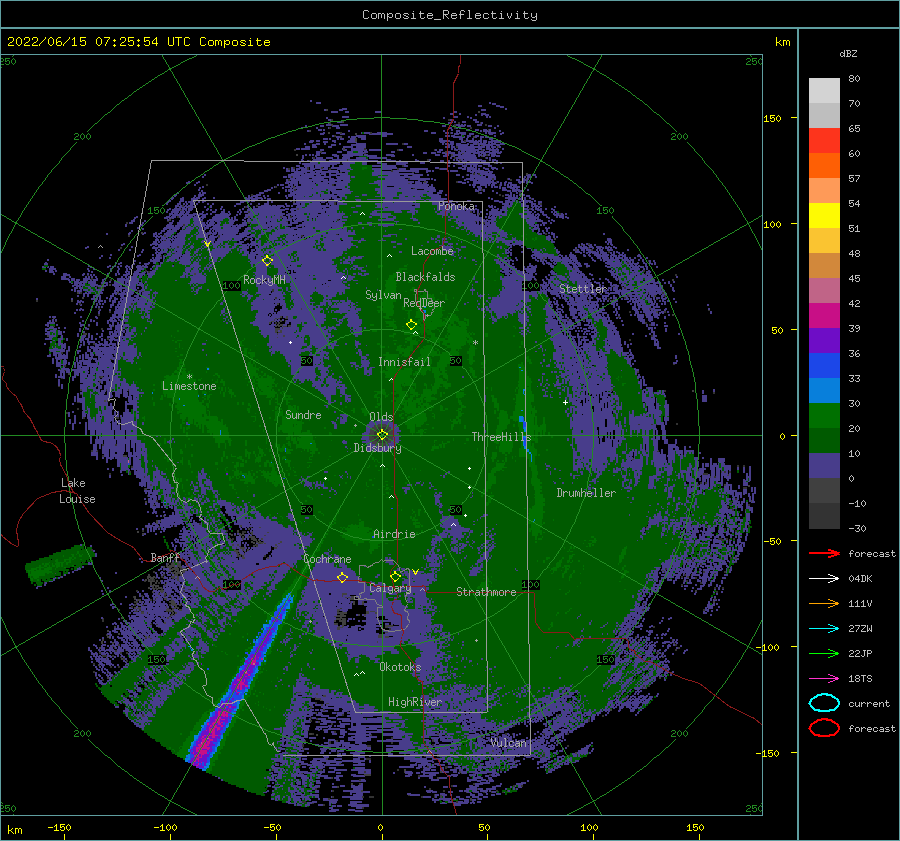Click the Stettler label
This screenshot has width=900, height=841.
tap(583, 289)
